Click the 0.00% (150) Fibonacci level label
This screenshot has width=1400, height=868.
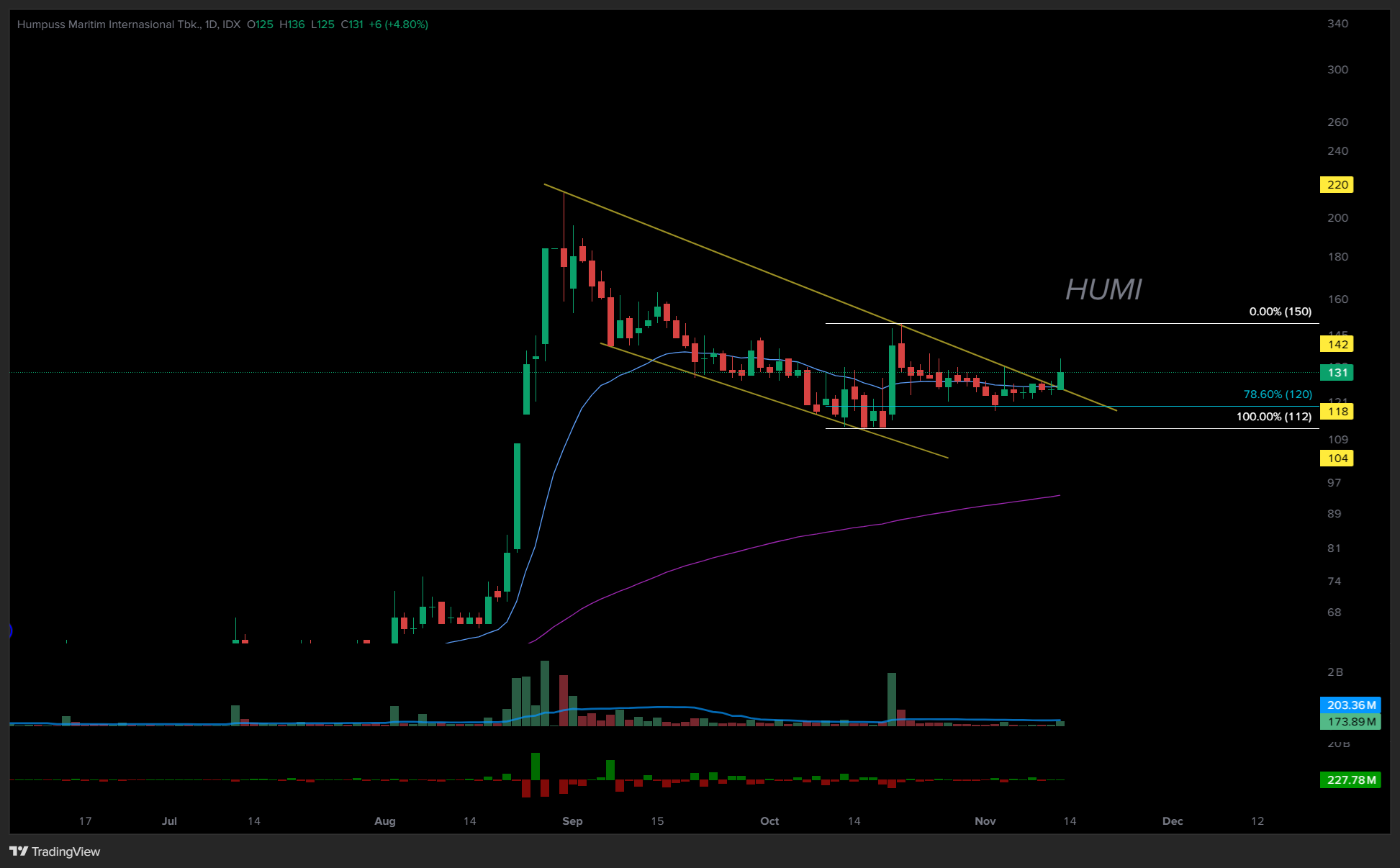[1280, 312]
